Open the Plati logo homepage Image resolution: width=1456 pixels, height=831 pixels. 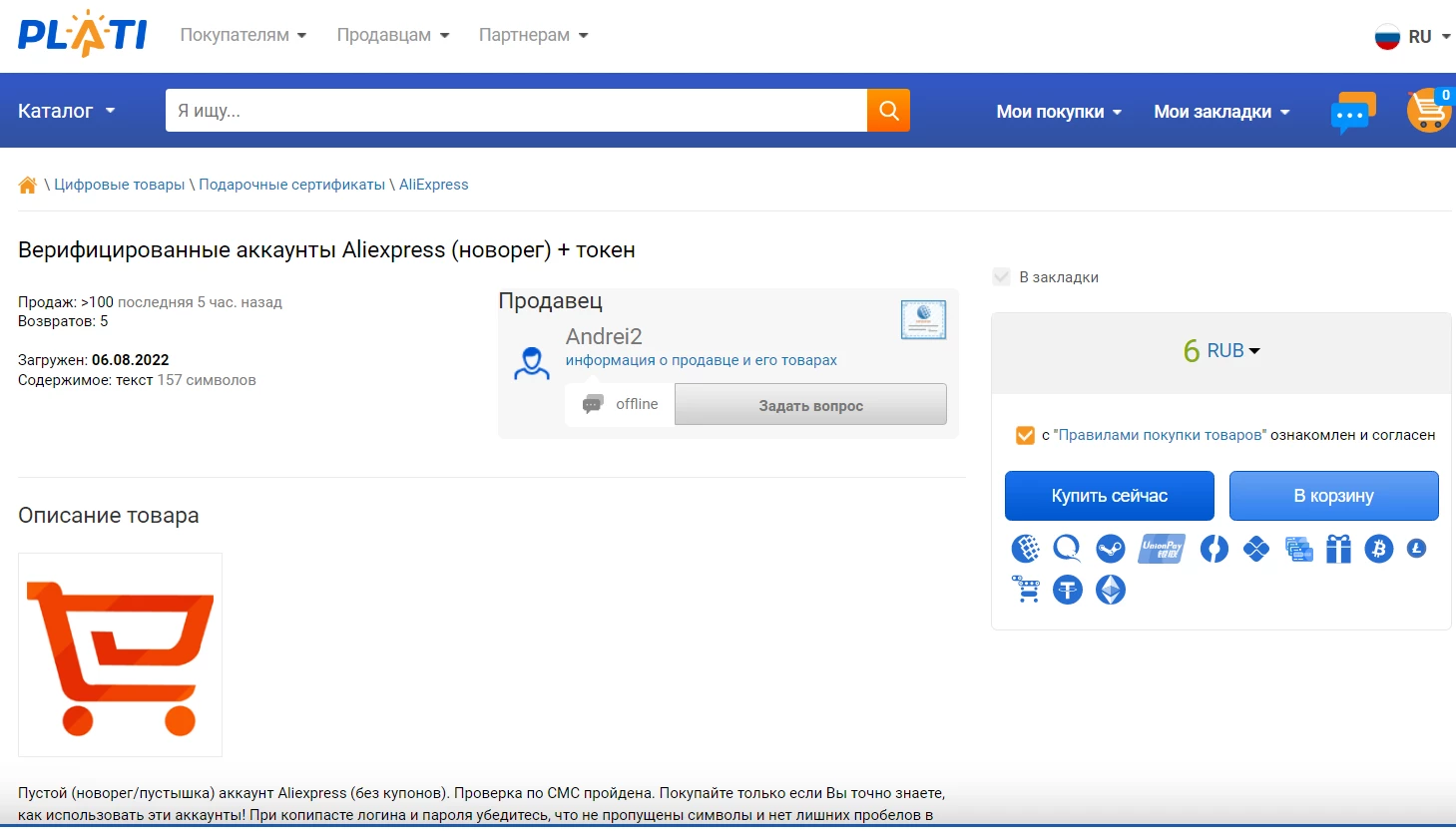tap(82, 34)
